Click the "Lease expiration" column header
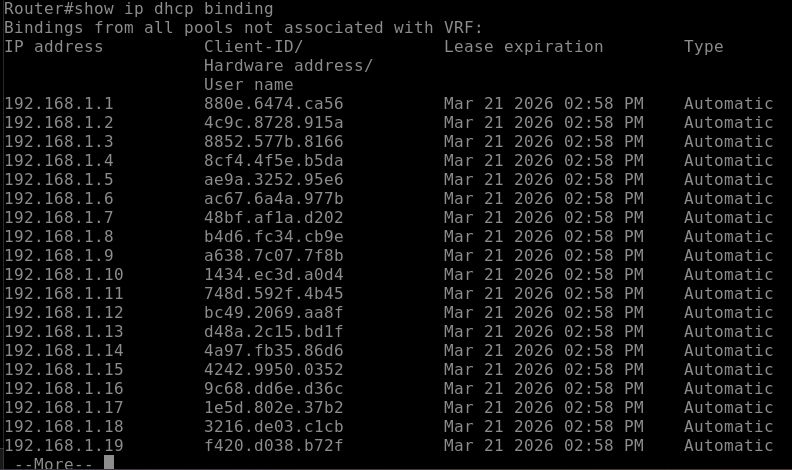The height and width of the screenshot is (470, 792). 523,46
